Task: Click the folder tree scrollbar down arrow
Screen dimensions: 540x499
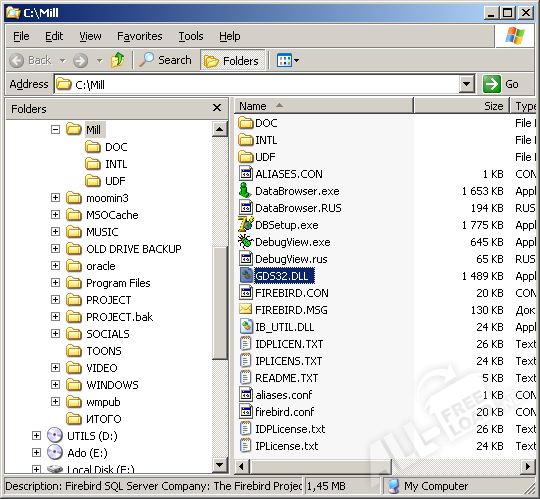Action: click(x=219, y=465)
